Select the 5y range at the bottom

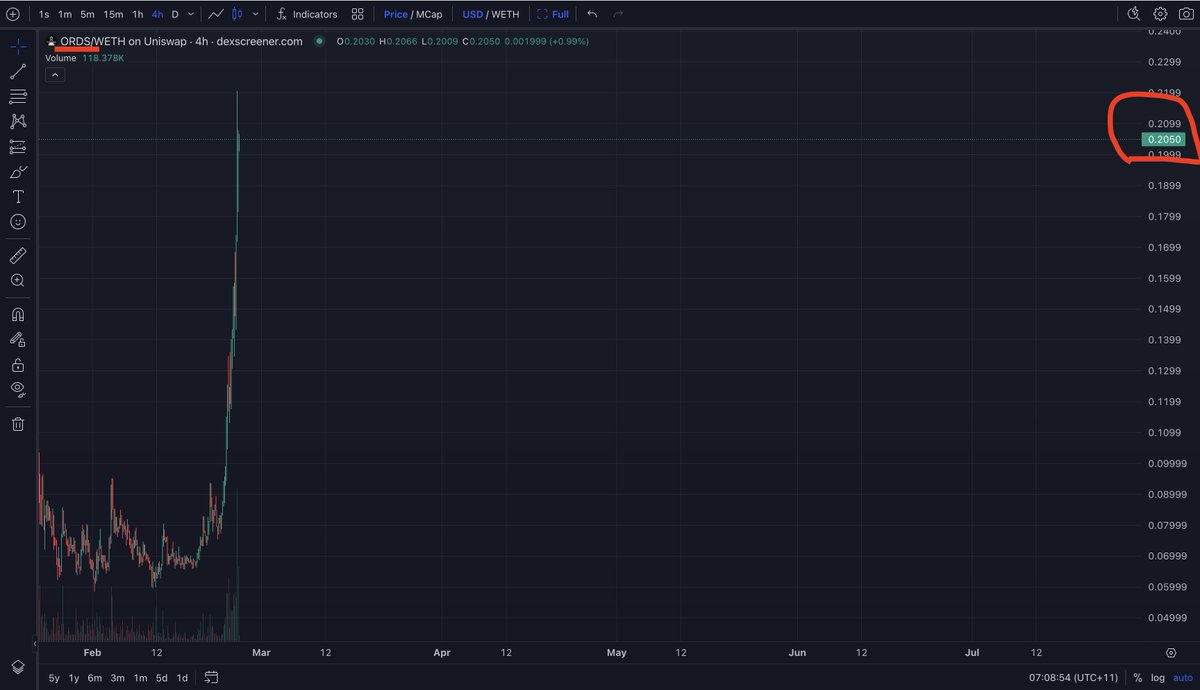tap(52, 677)
